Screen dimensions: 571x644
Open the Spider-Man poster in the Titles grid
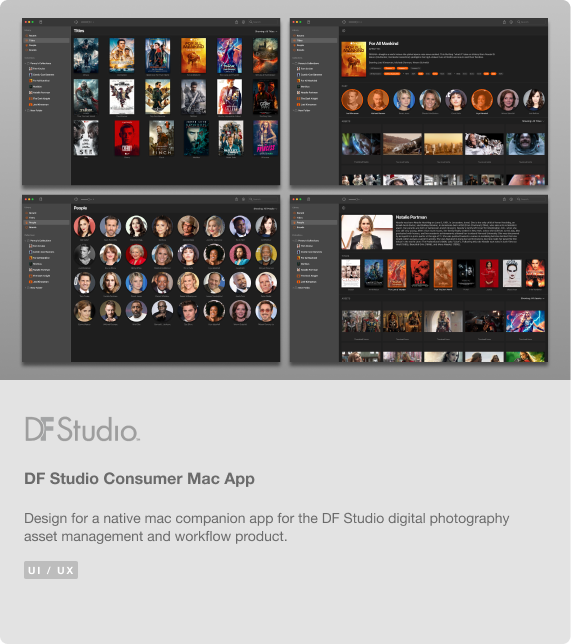click(x=157, y=55)
